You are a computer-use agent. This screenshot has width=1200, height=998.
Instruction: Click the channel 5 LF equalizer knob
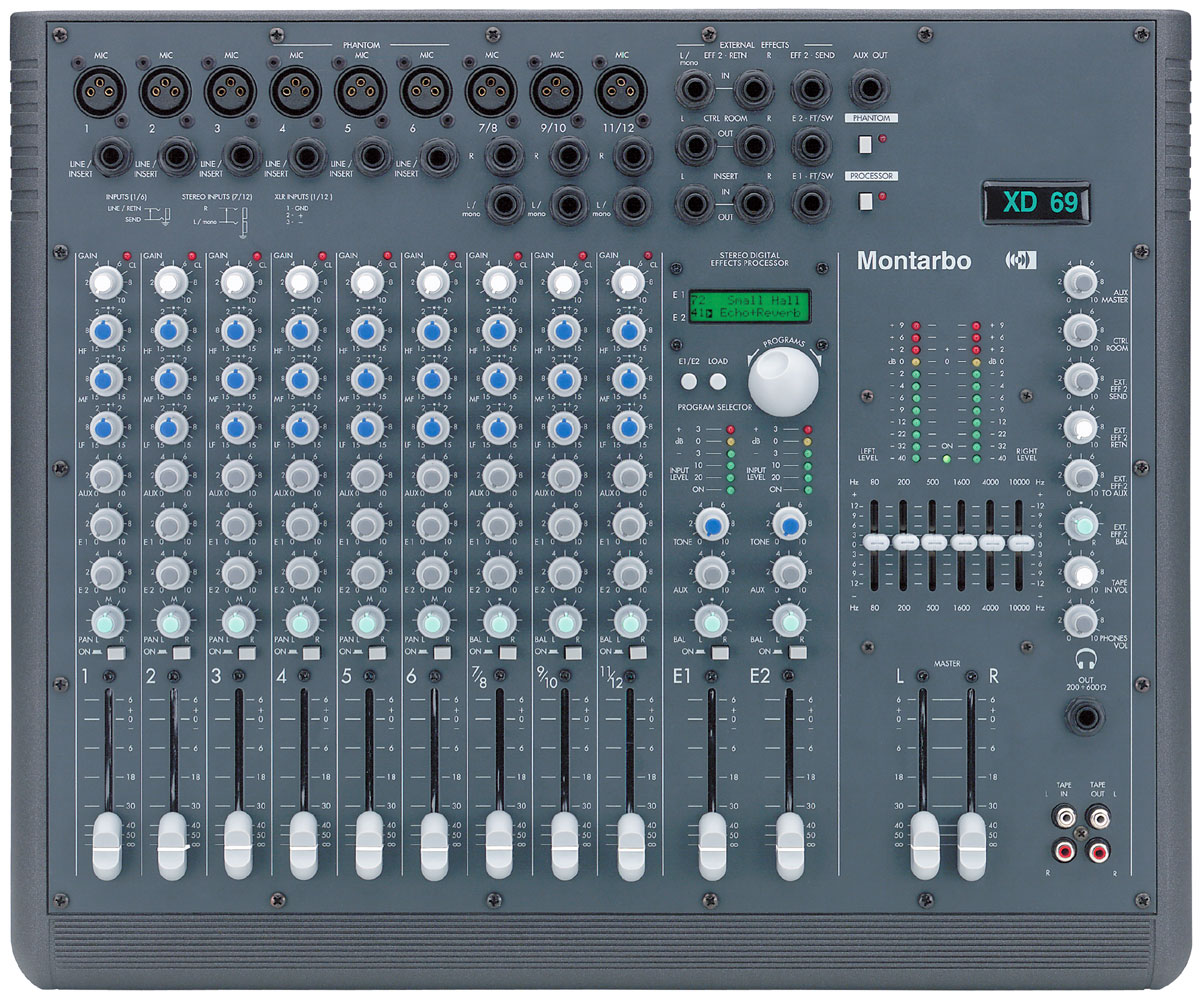tap(368, 427)
